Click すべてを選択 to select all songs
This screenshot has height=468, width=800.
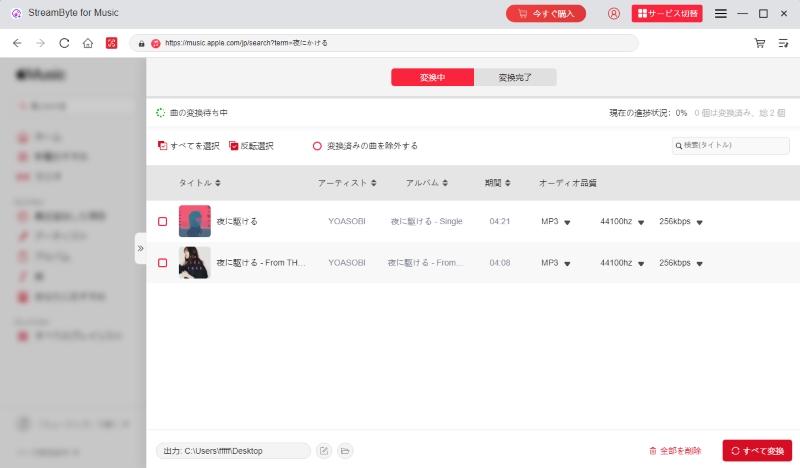pos(188,146)
